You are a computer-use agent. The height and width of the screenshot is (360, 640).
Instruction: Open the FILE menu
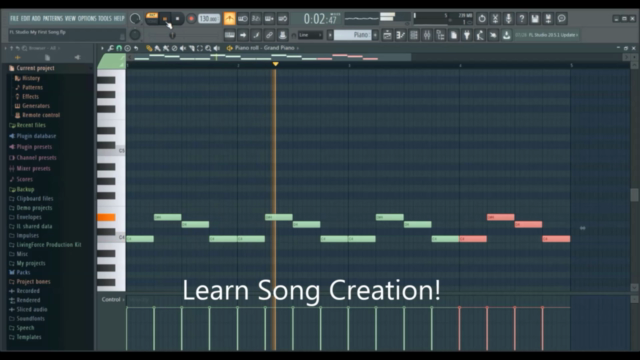[14, 18]
